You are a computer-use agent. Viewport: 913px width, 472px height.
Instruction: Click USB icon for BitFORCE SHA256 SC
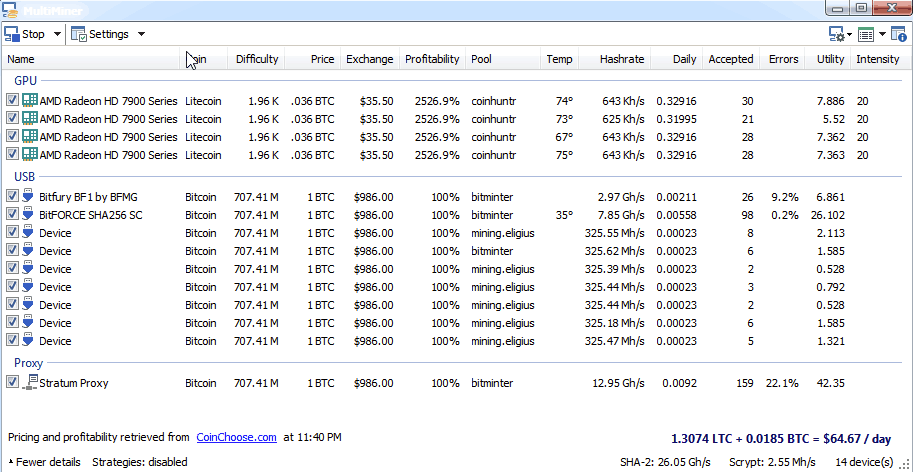[x=28, y=215]
